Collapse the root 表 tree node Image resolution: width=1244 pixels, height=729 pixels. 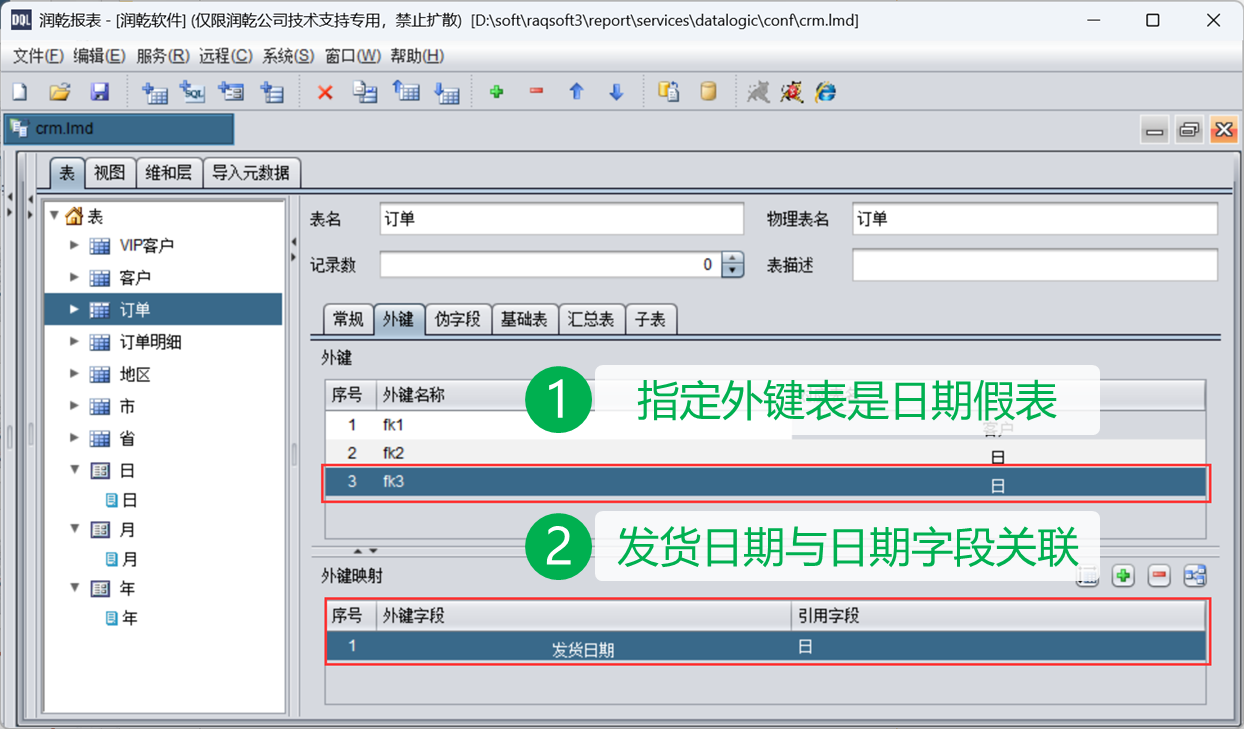point(54,216)
